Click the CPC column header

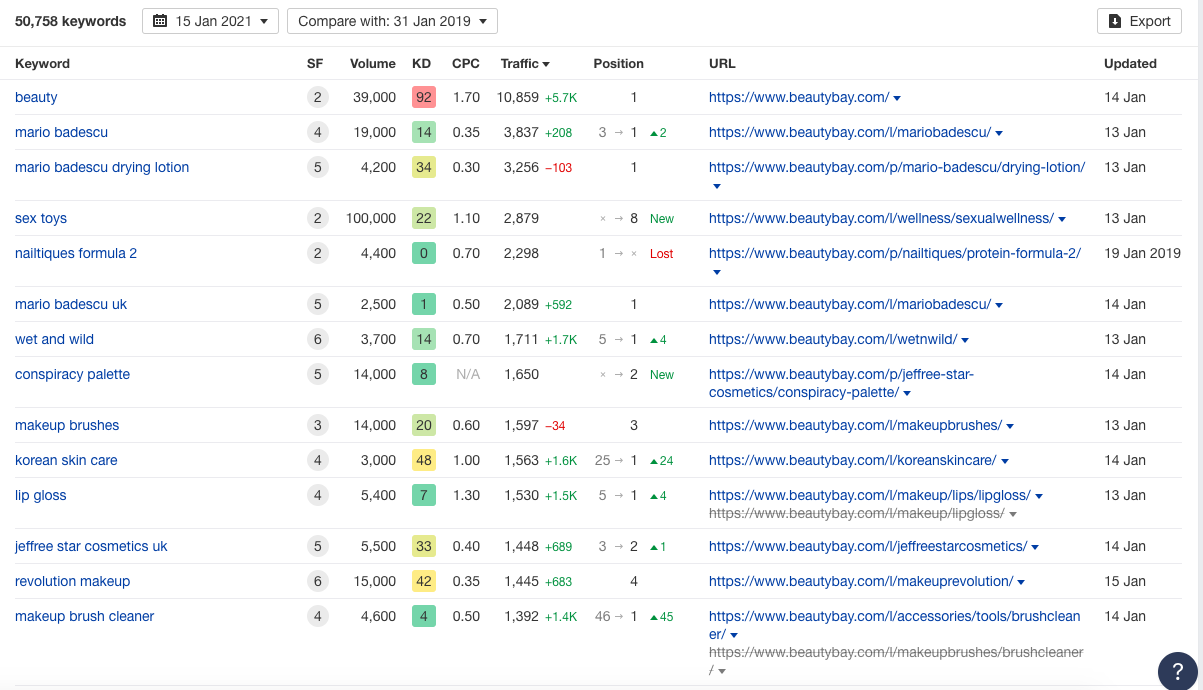[465, 63]
